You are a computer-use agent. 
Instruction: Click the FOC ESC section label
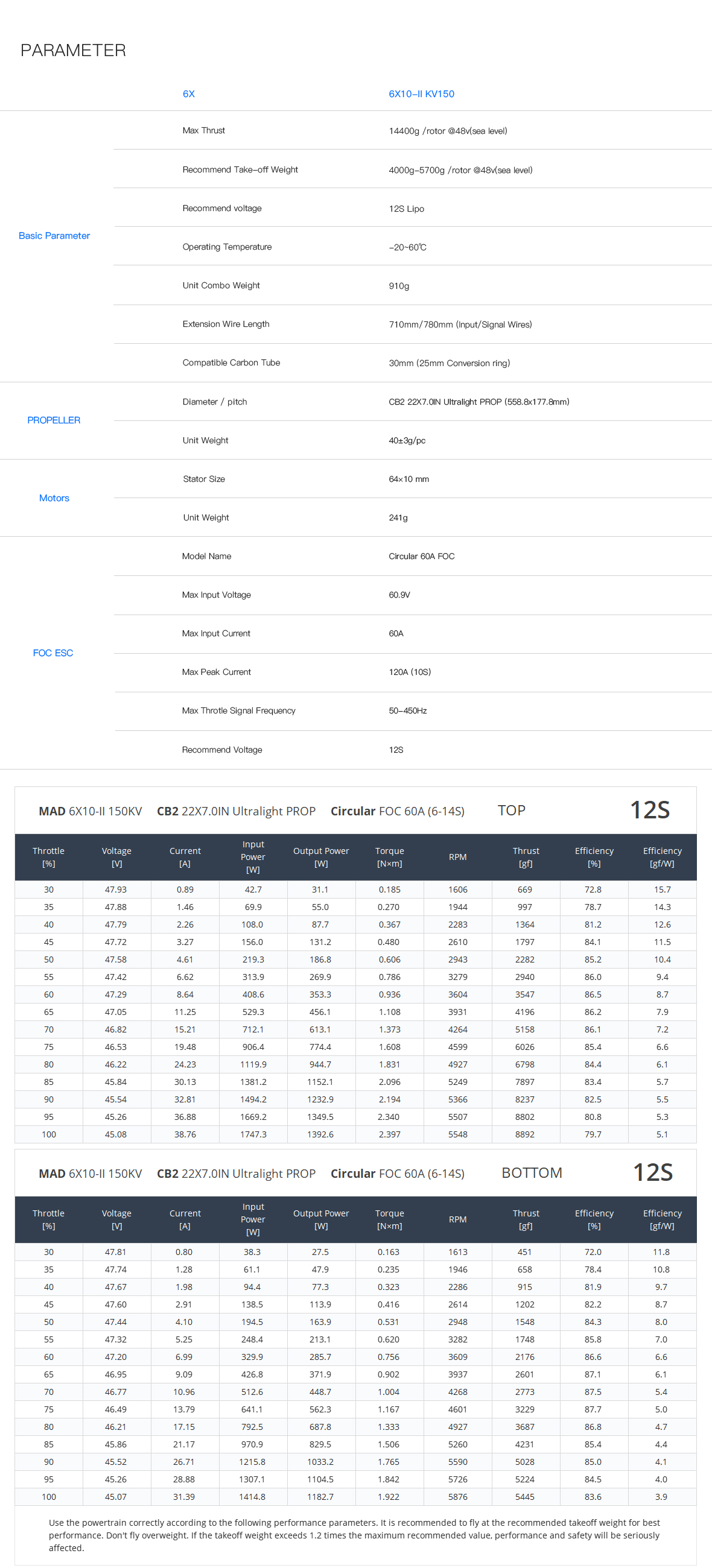click(x=53, y=653)
